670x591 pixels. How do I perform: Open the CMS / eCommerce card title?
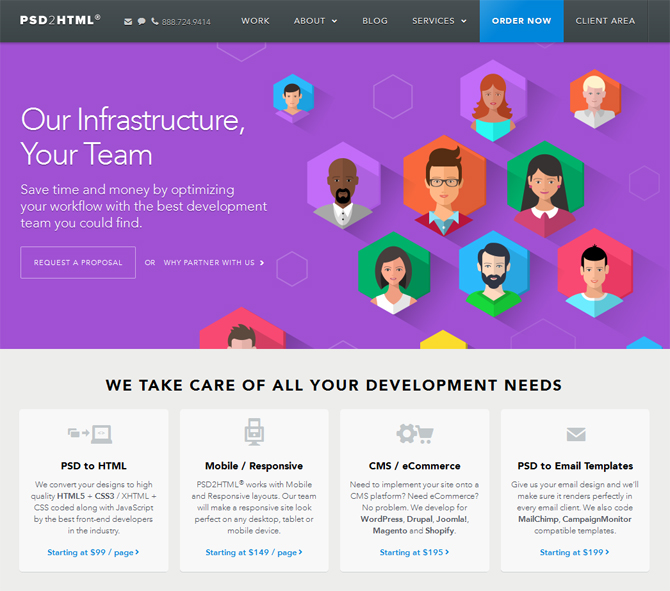(414, 466)
